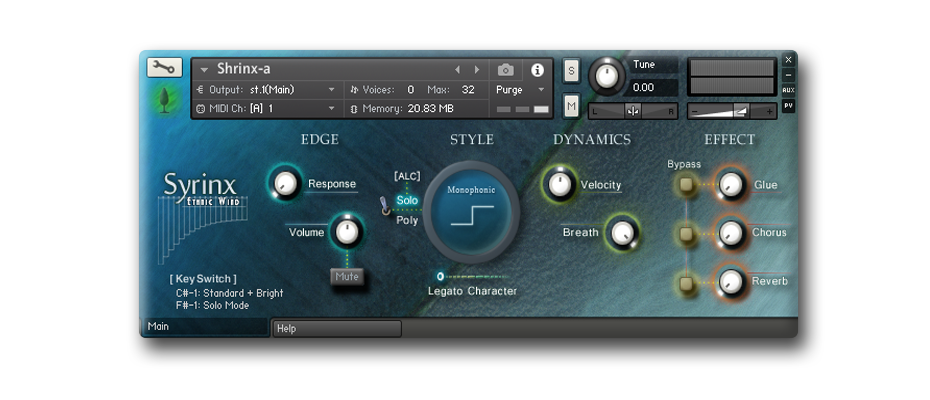The height and width of the screenshot is (400, 930).
Task: Click the Output routing icon
Action: 200,90
